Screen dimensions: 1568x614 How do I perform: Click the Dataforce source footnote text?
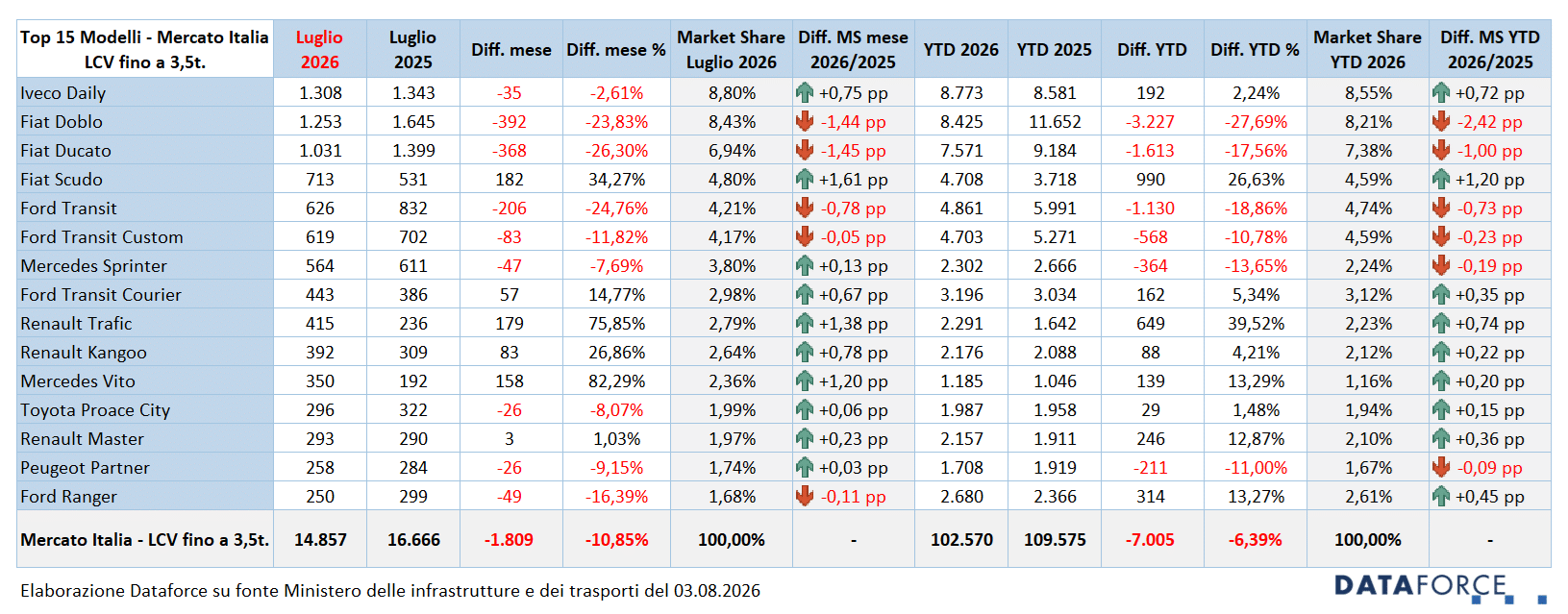(390, 590)
